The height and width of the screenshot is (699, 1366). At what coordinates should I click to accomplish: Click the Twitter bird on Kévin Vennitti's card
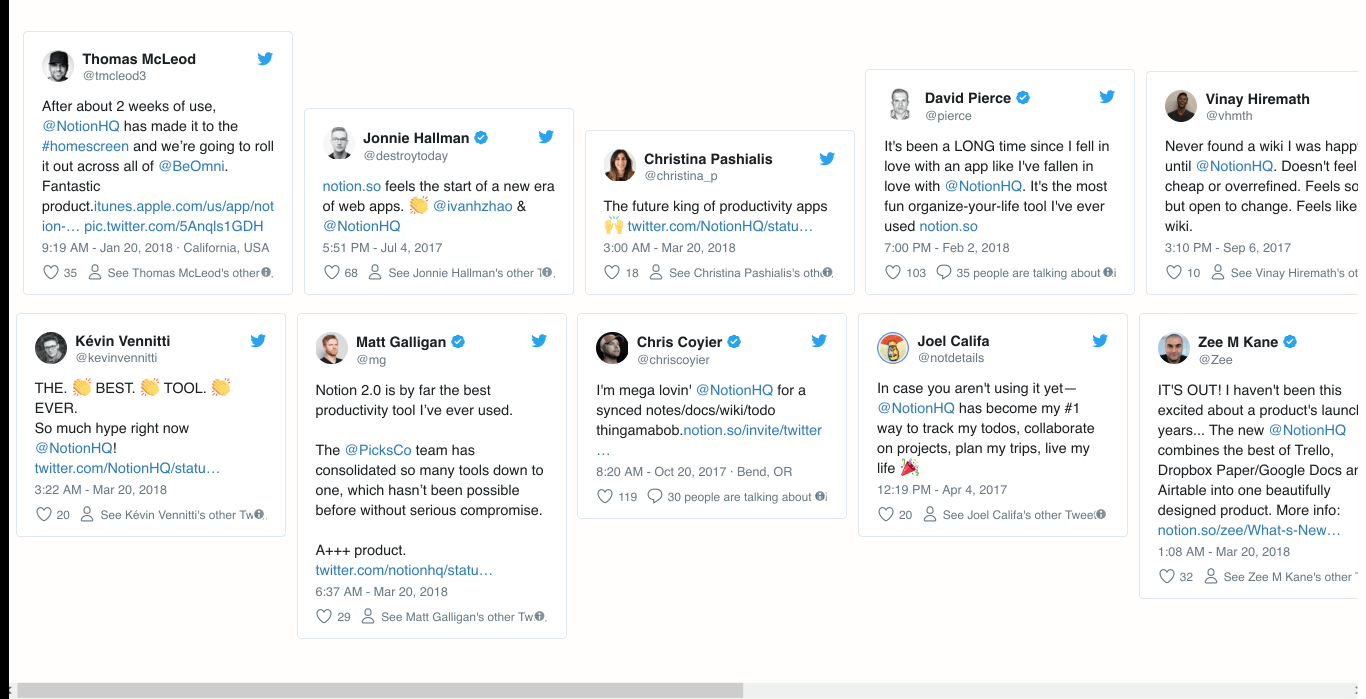(x=258, y=340)
